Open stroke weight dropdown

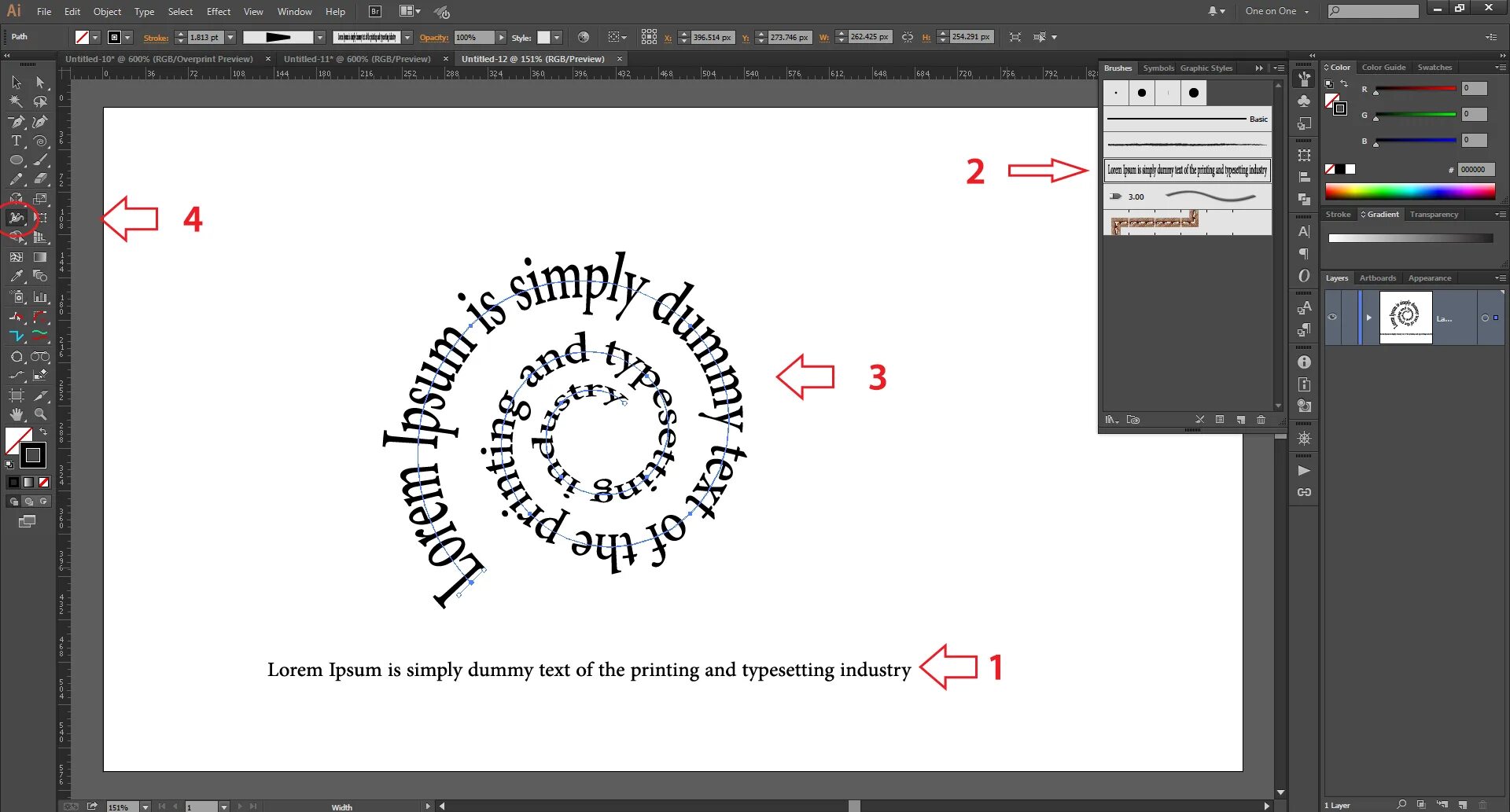click(230, 38)
